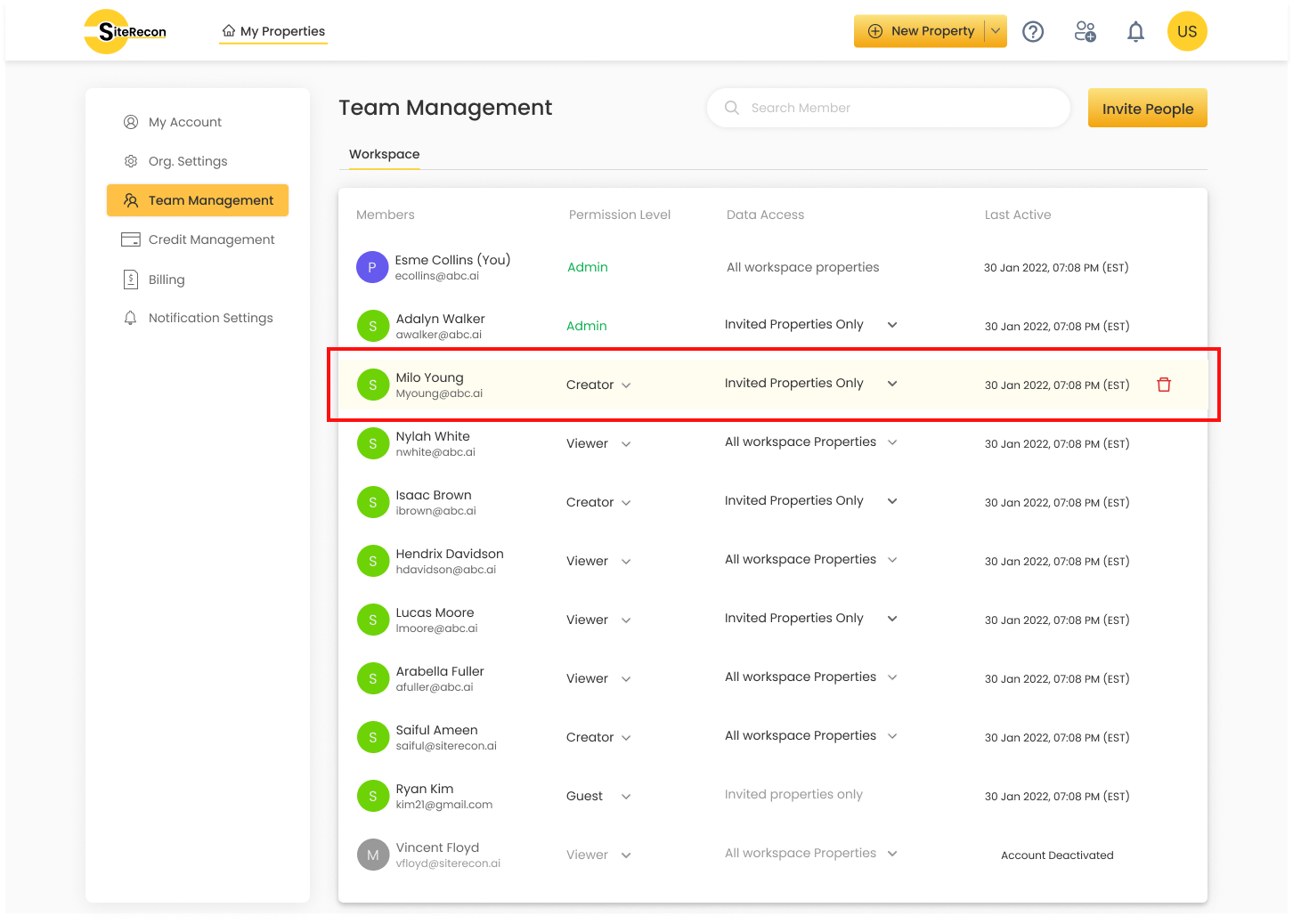Click the Invite People button
1293x924 pixels.
coord(1147,109)
